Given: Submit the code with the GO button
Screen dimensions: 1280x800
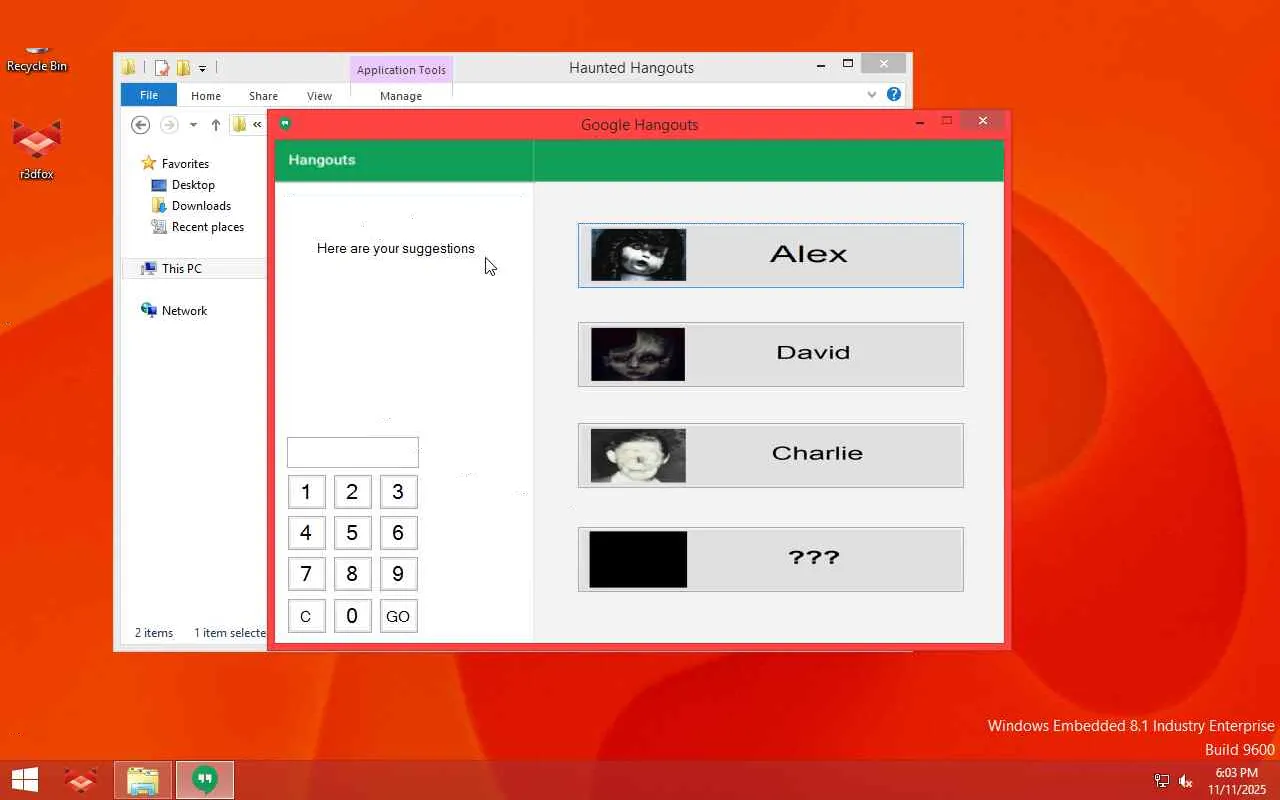Looking at the screenshot, I should 398,616.
